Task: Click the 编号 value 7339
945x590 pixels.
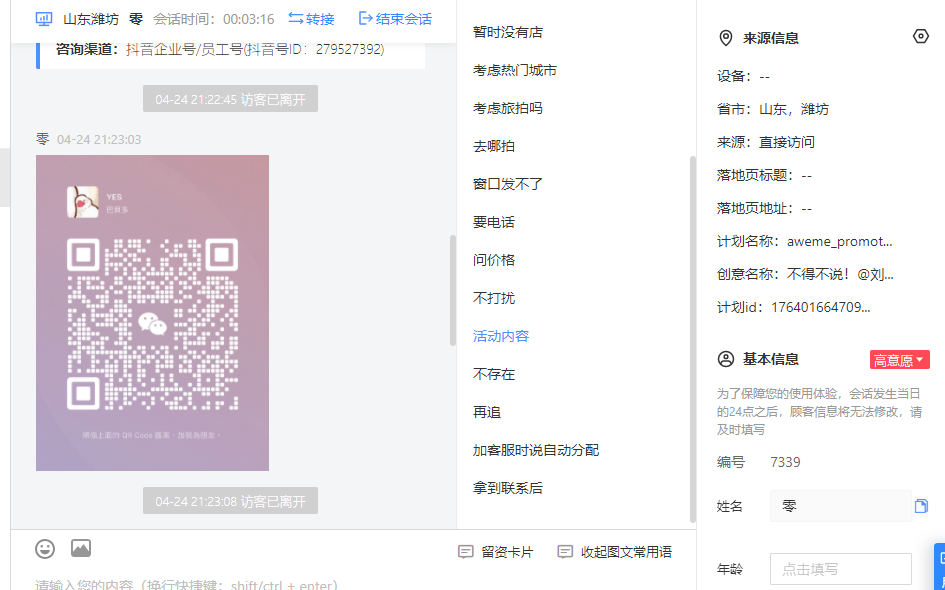Action: coord(785,462)
